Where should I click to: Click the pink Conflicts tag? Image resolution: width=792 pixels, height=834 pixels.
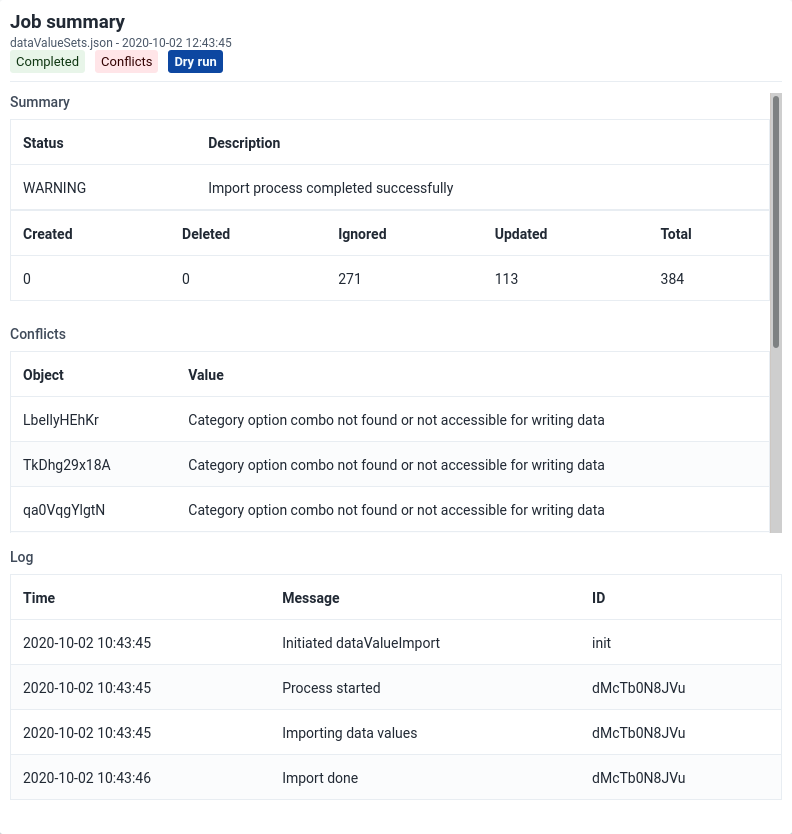(x=126, y=62)
